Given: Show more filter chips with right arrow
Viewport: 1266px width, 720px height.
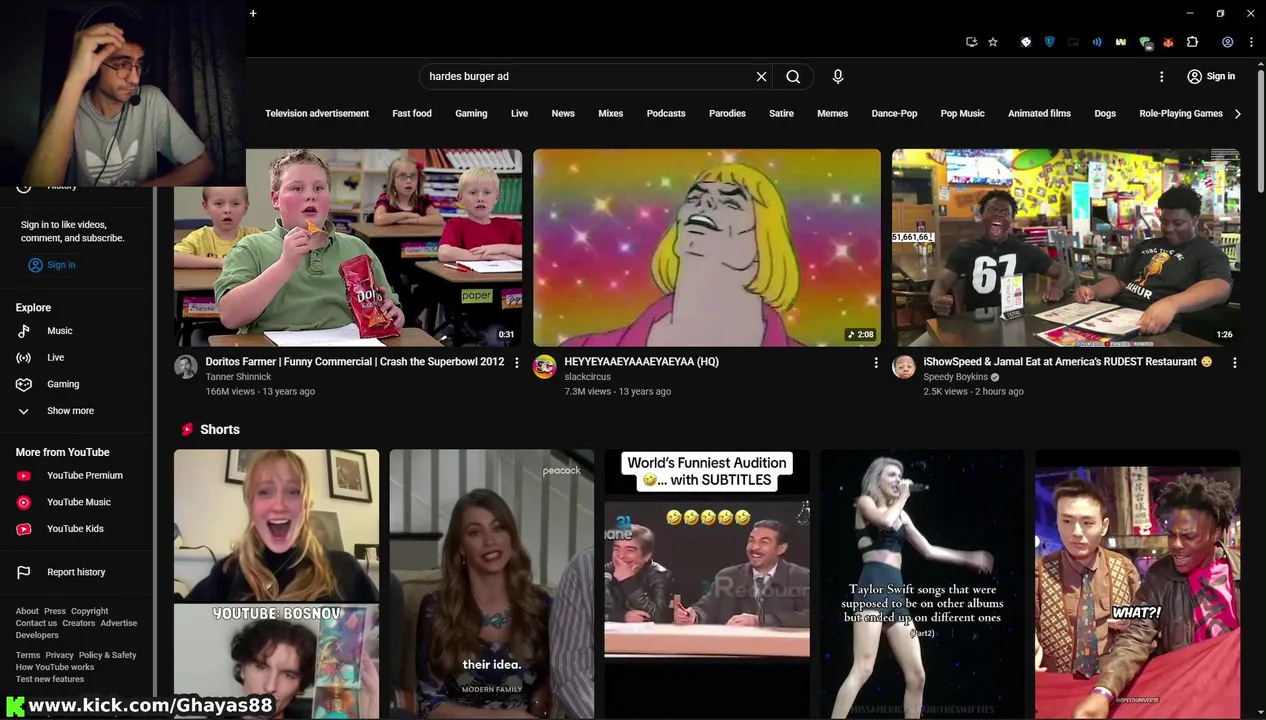Looking at the screenshot, I should (x=1238, y=114).
